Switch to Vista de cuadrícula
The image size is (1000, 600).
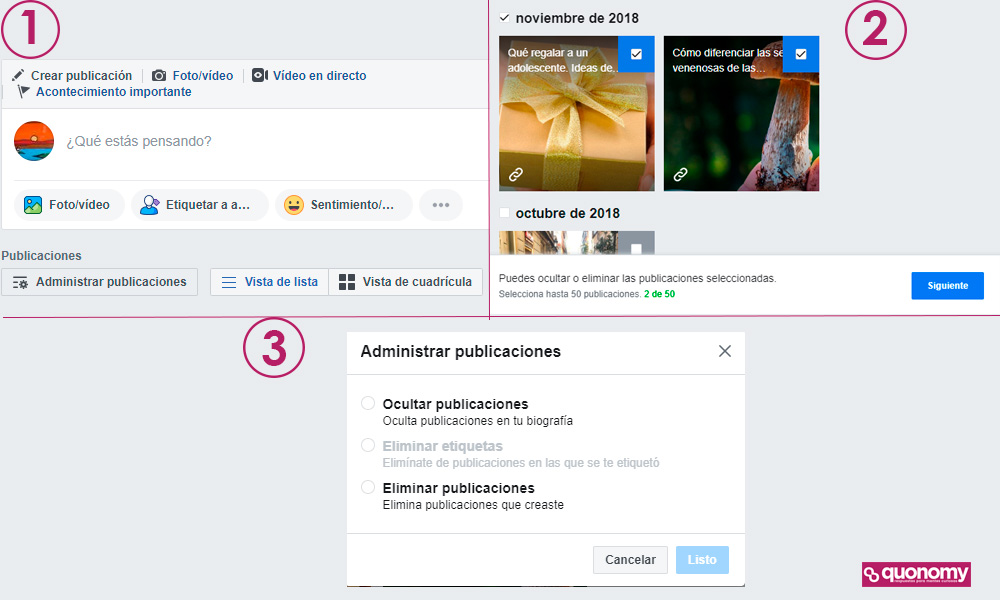[x=406, y=282]
